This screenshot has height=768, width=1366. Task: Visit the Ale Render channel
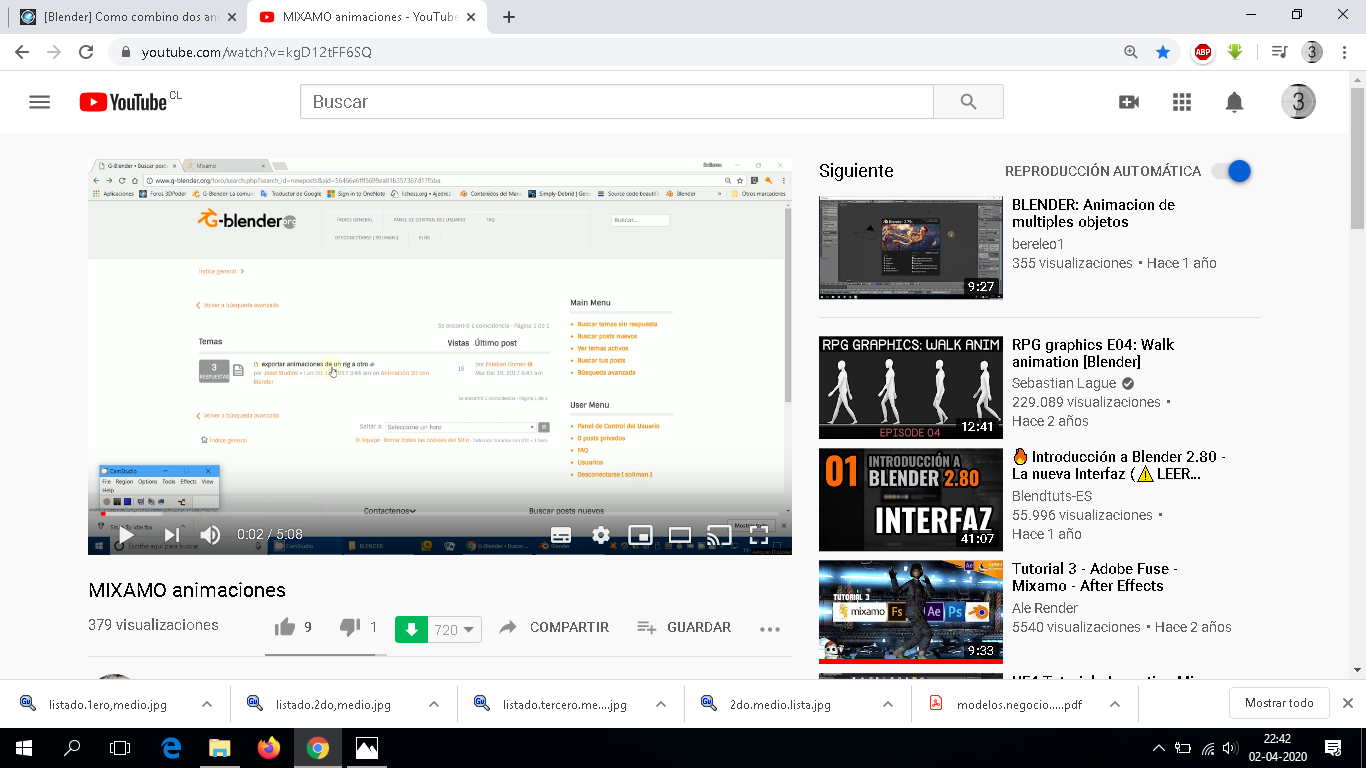click(1045, 608)
